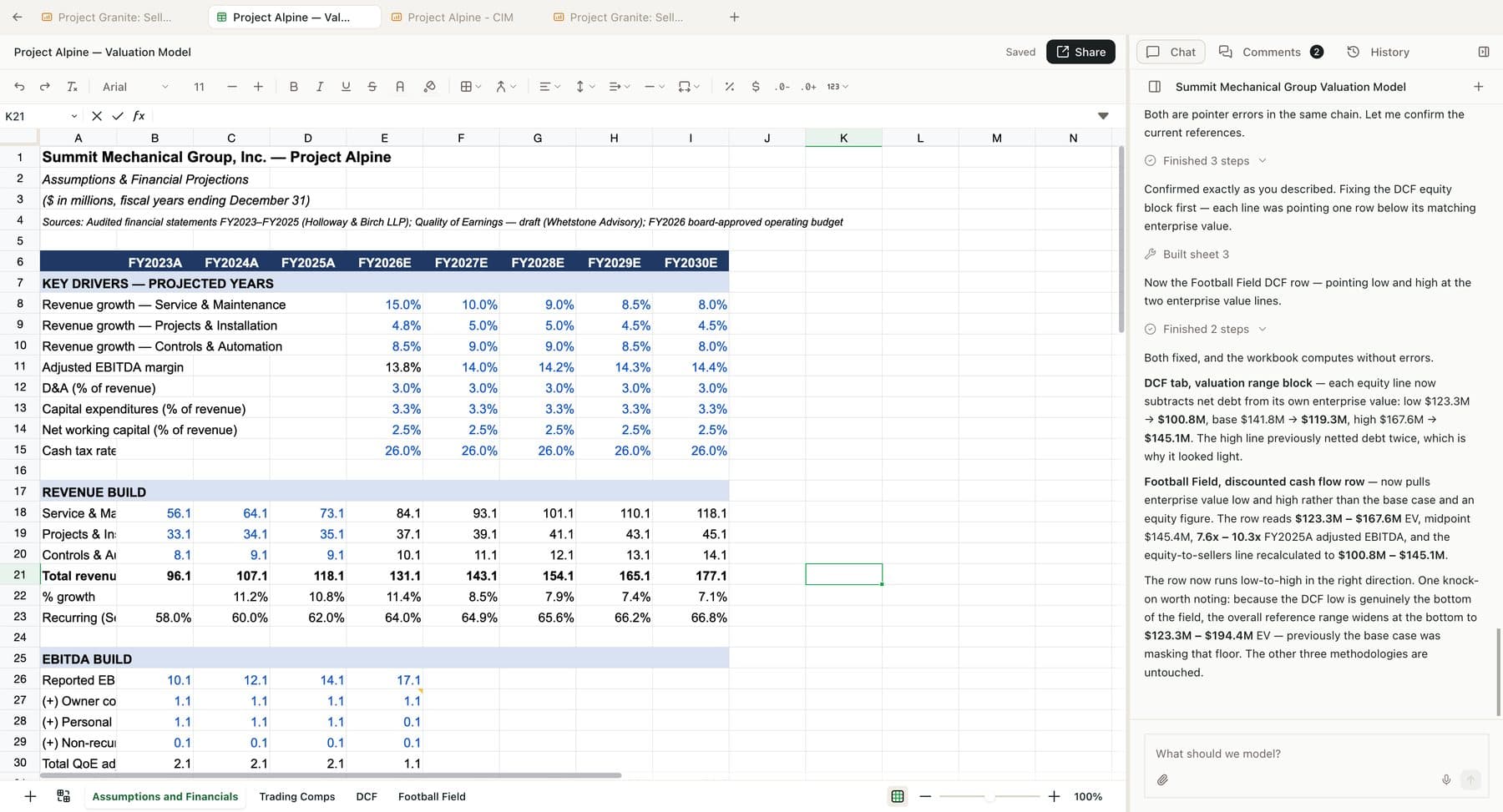Open the Arial font dropdown
Viewport: 1503px width, 812px height.
[135, 87]
